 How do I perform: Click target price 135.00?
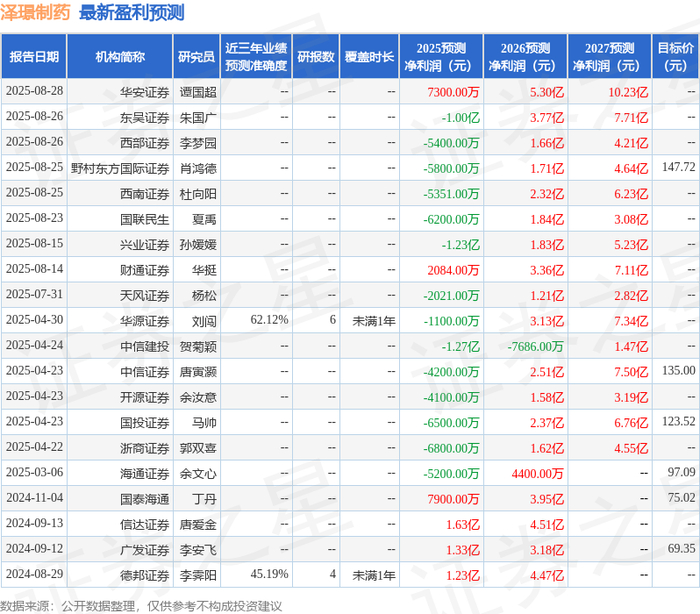tap(679, 371)
